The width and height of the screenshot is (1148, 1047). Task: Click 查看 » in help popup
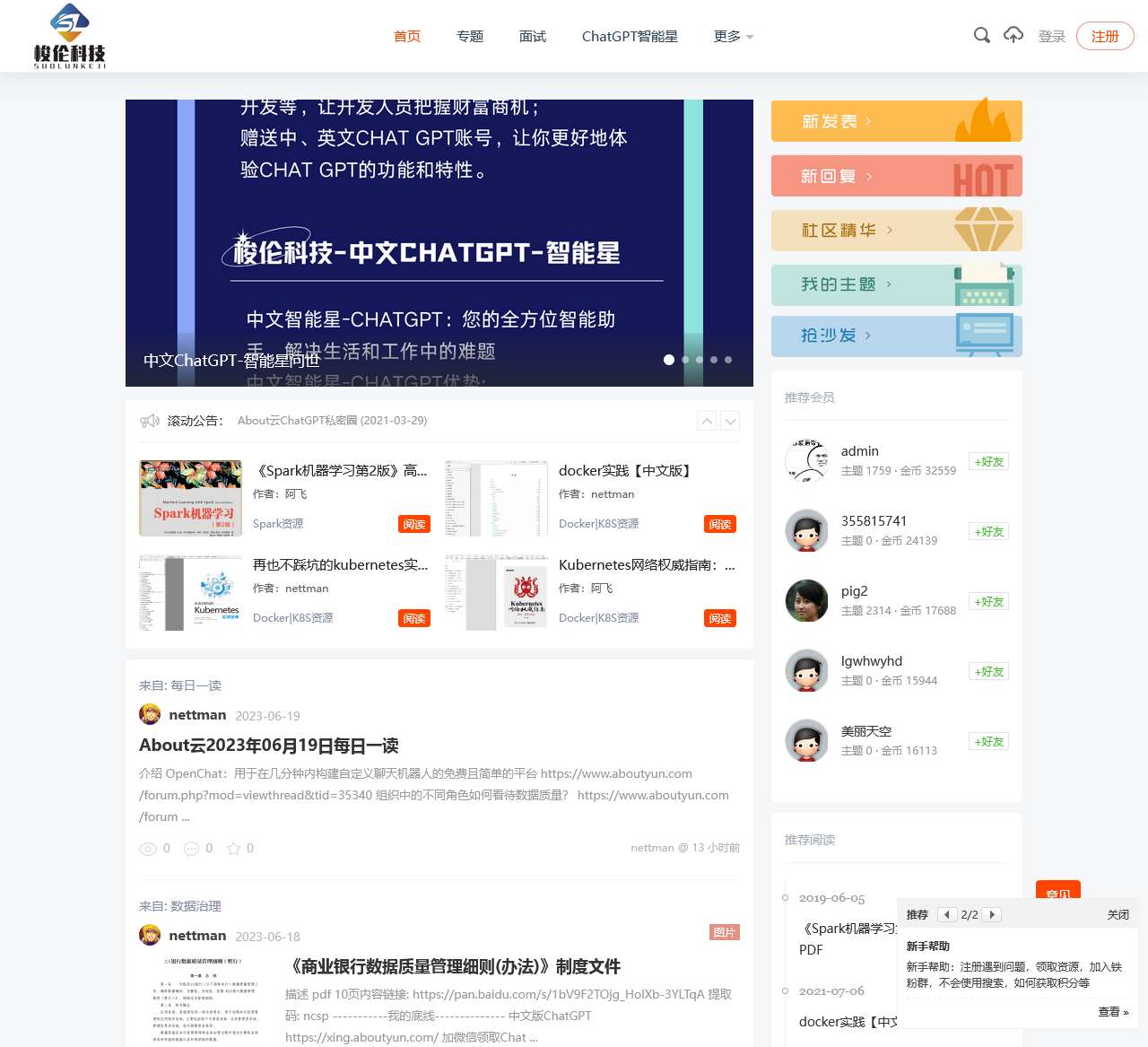(x=1113, y=1012)
